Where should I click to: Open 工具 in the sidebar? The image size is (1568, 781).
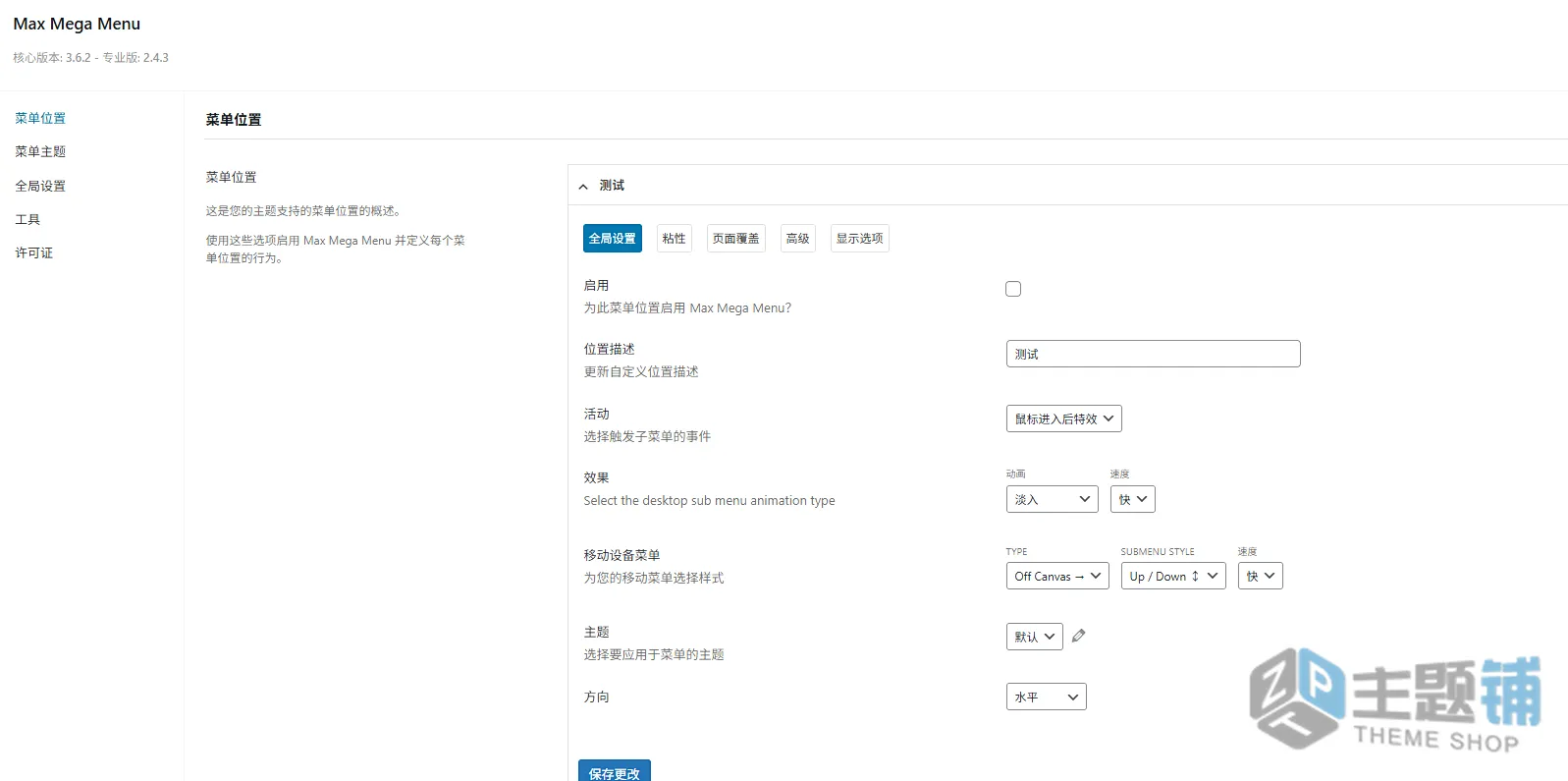[x=27, y=219]
